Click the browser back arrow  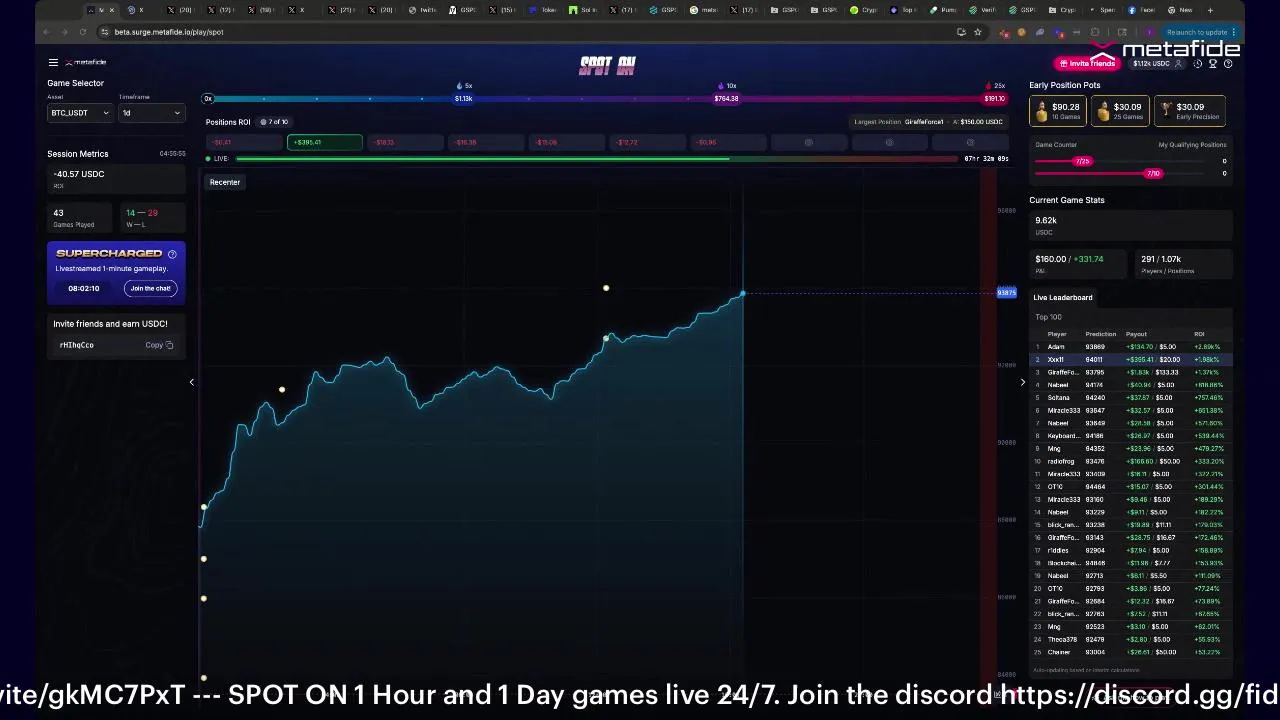point(46,32)
